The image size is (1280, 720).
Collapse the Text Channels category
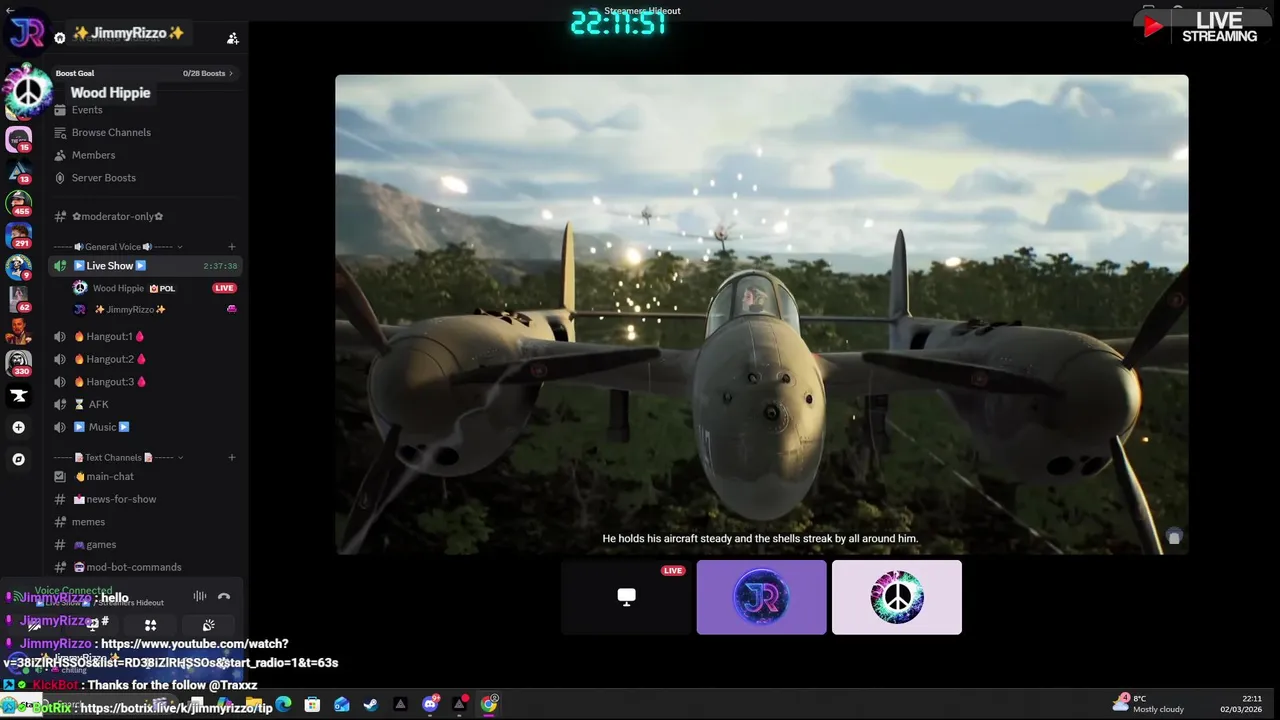(x=114, y=458)
